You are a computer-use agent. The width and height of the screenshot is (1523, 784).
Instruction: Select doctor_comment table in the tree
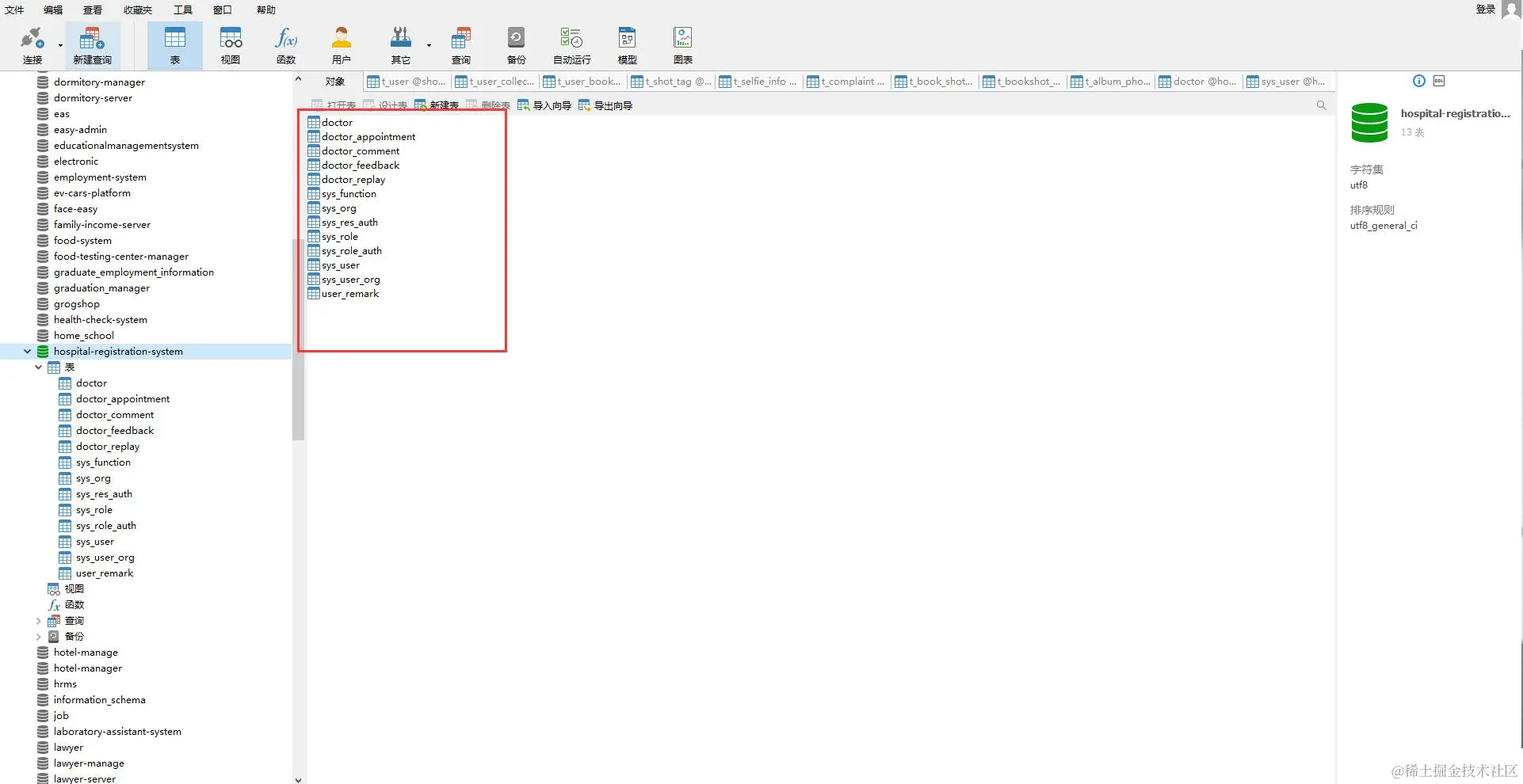point(115,415)
